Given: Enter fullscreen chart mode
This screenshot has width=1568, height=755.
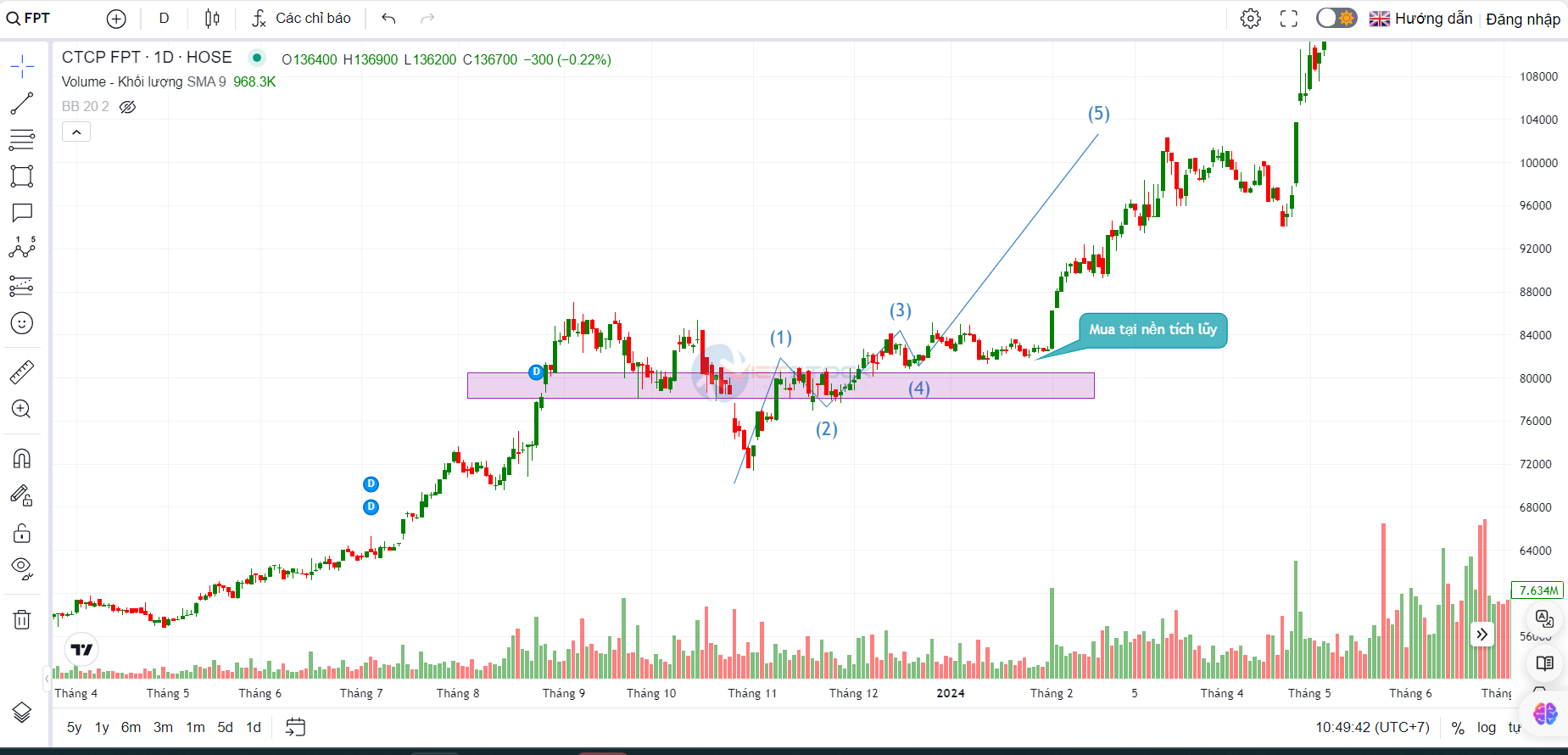Looking at the screenshot, I should click(x=1289, y=19).
